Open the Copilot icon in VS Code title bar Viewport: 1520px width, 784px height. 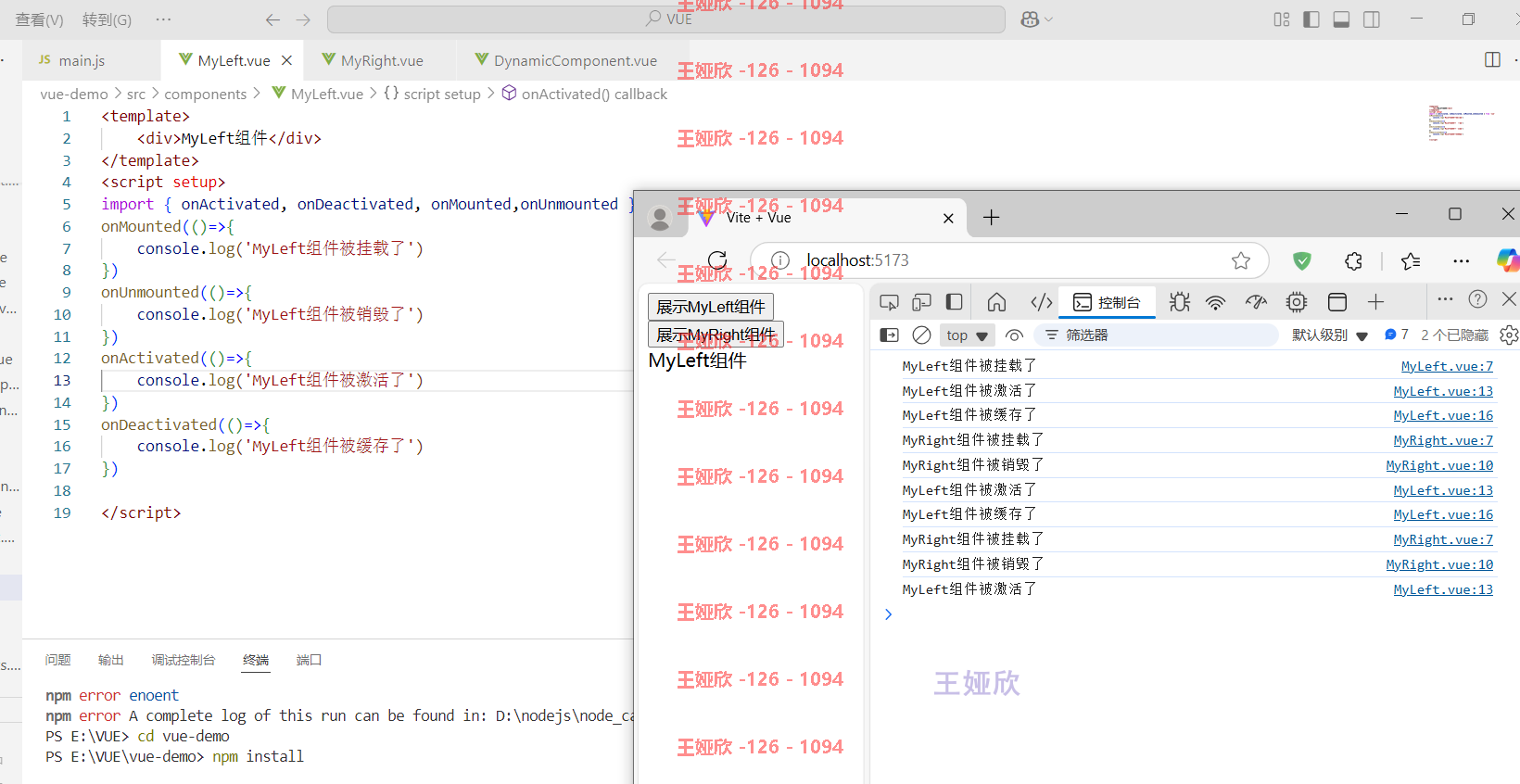coord(1030,19)
